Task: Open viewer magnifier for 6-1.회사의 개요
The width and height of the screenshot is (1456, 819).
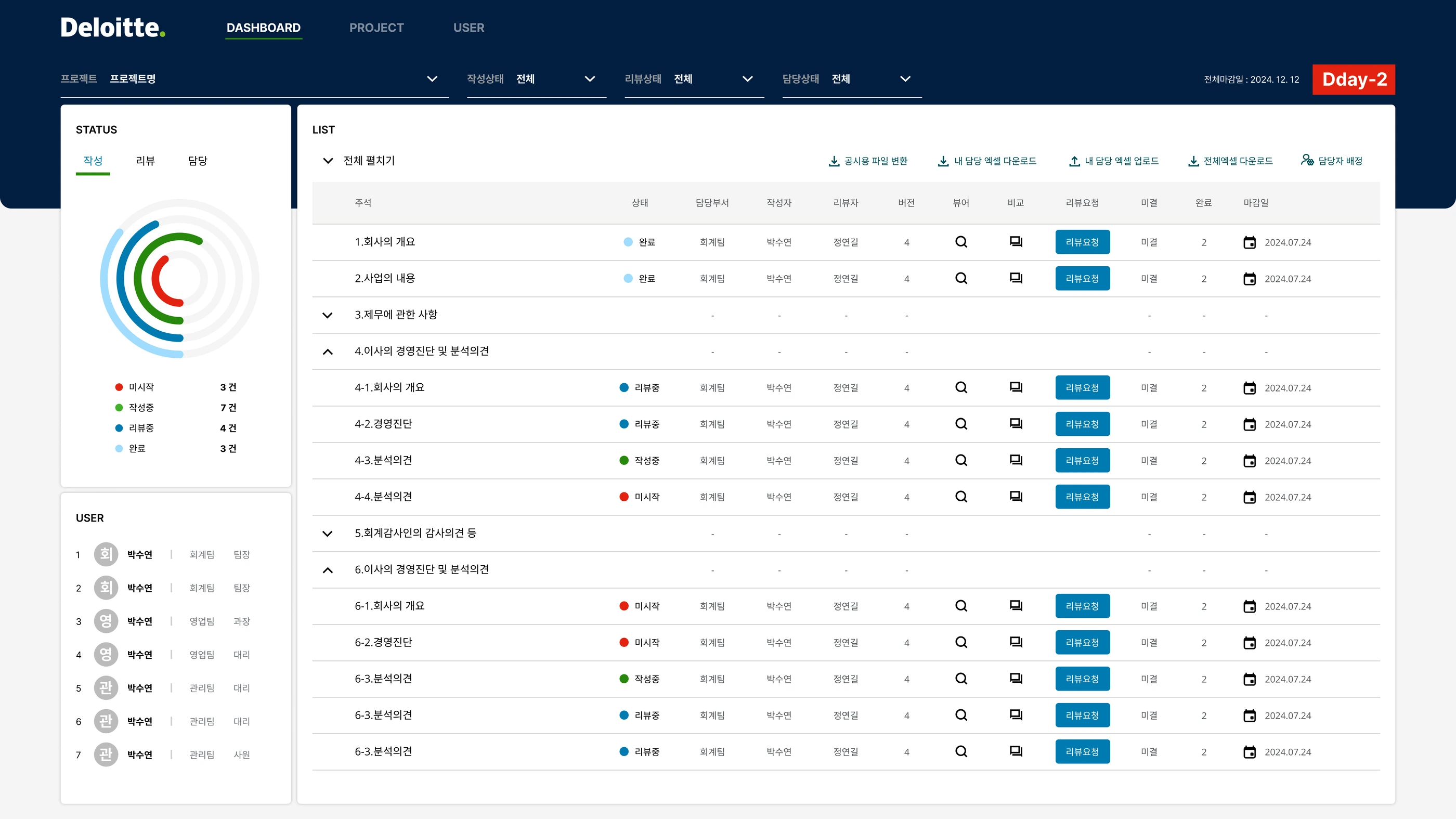Action: pyautogui.click(x=961, y=606)
